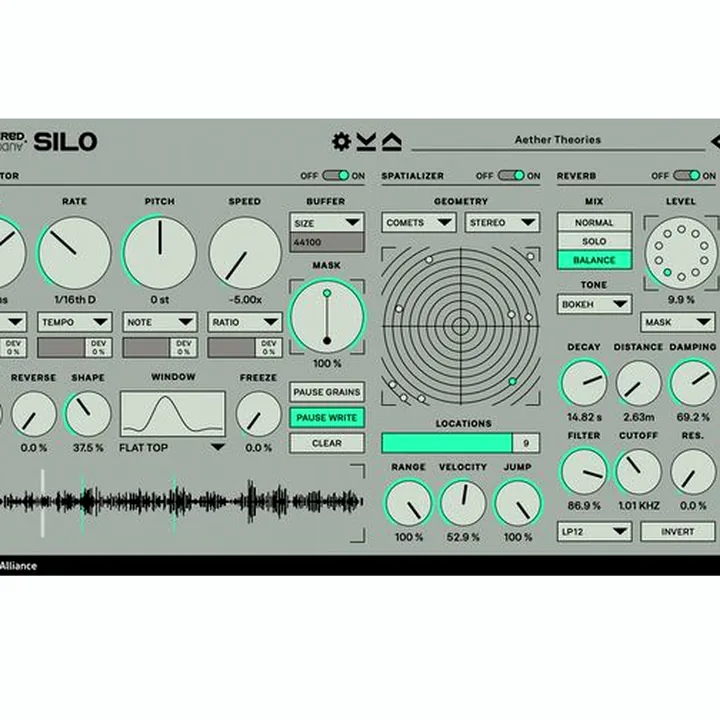Click the RANGE knob in Spatializer
This screenshot has width=720, height=720.
409,503
